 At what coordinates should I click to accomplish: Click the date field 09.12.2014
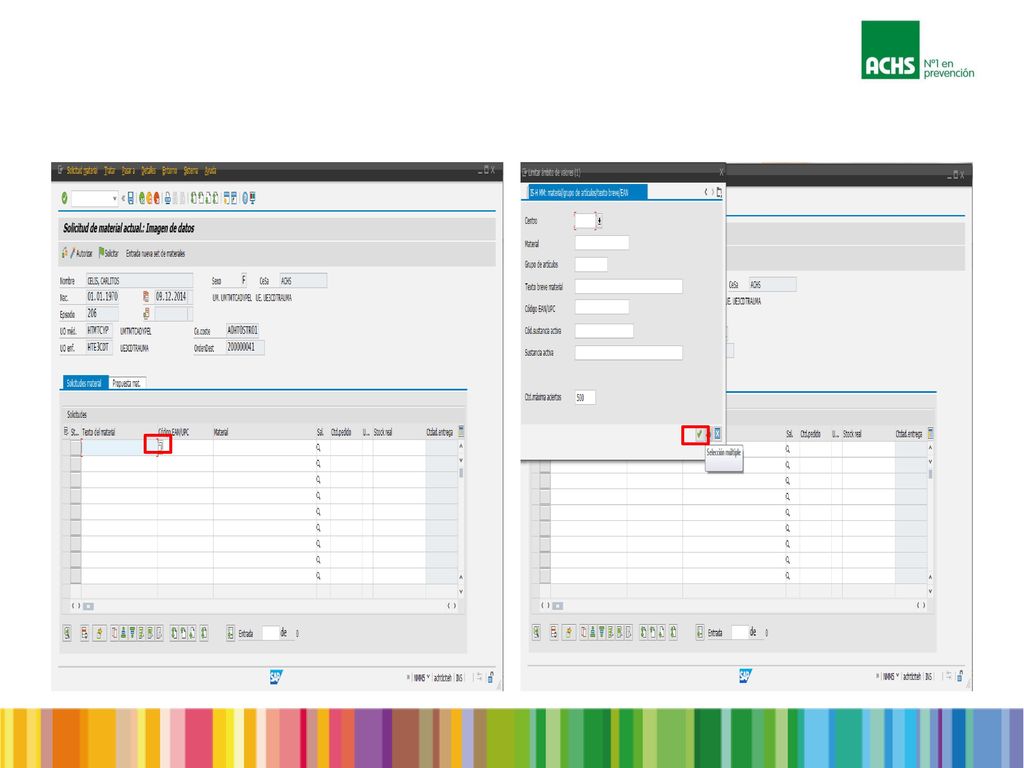coord(172,297)
